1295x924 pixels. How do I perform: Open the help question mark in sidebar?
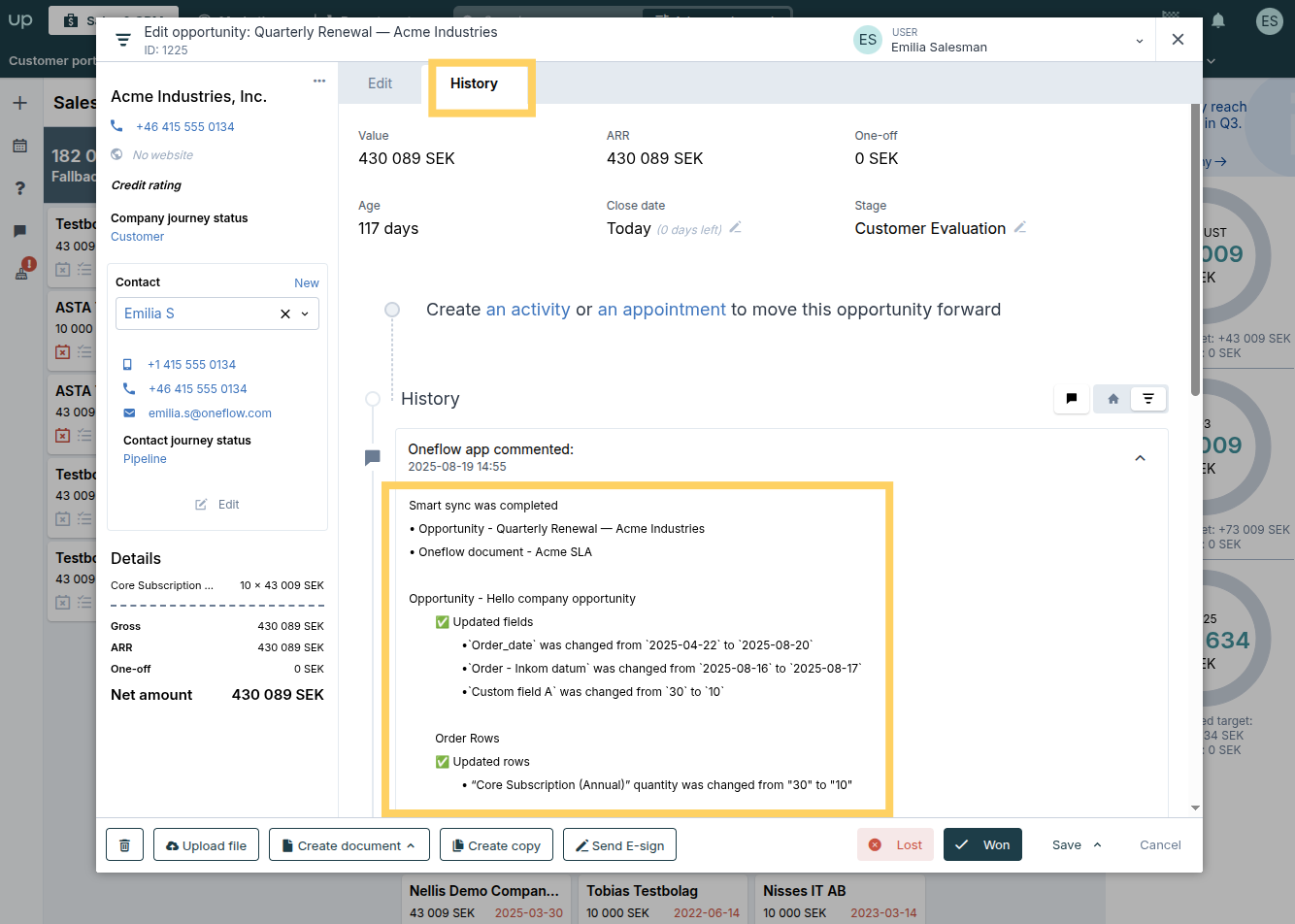(19, 188)
